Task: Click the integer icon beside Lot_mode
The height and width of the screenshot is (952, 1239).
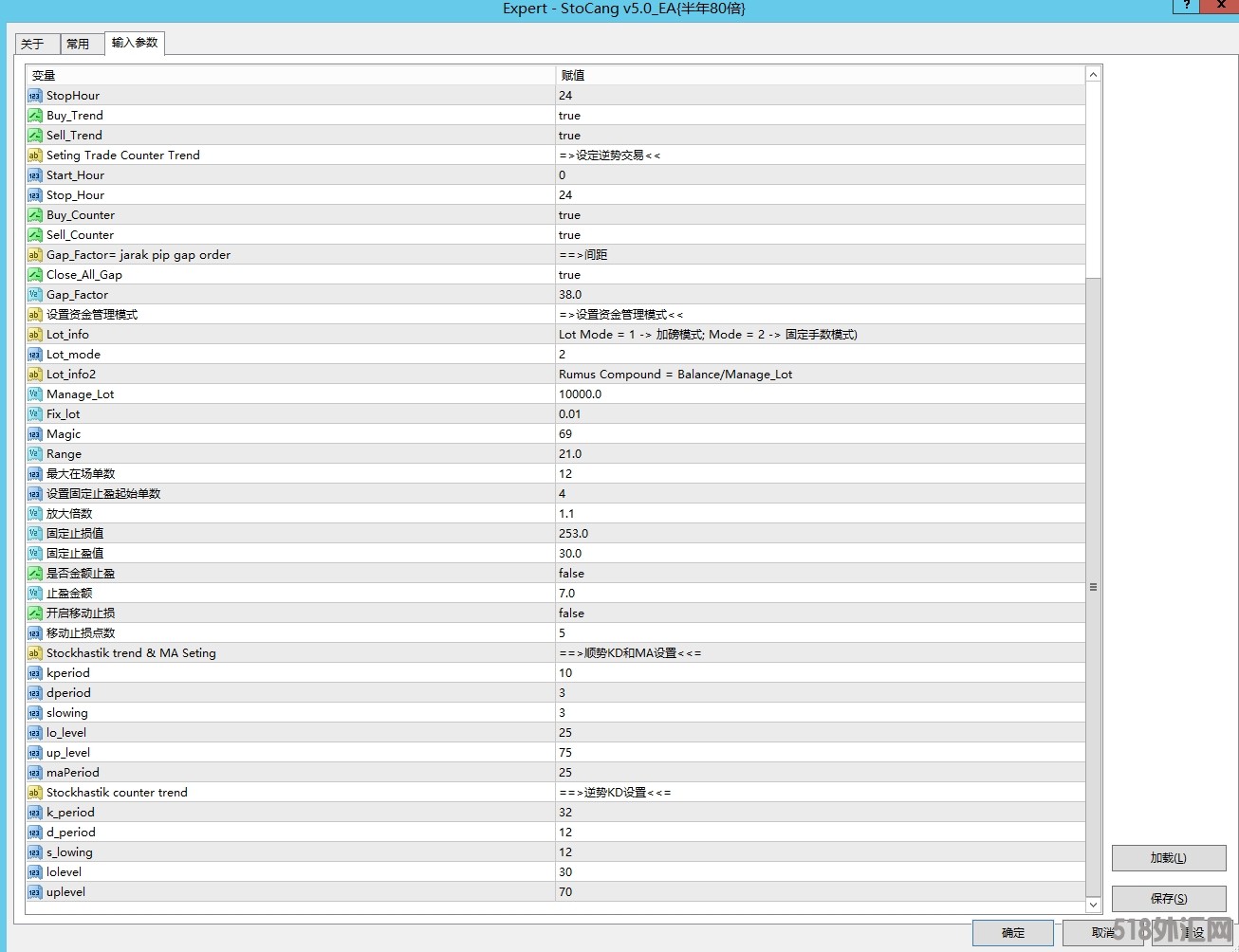Action: tap(35, 355)
